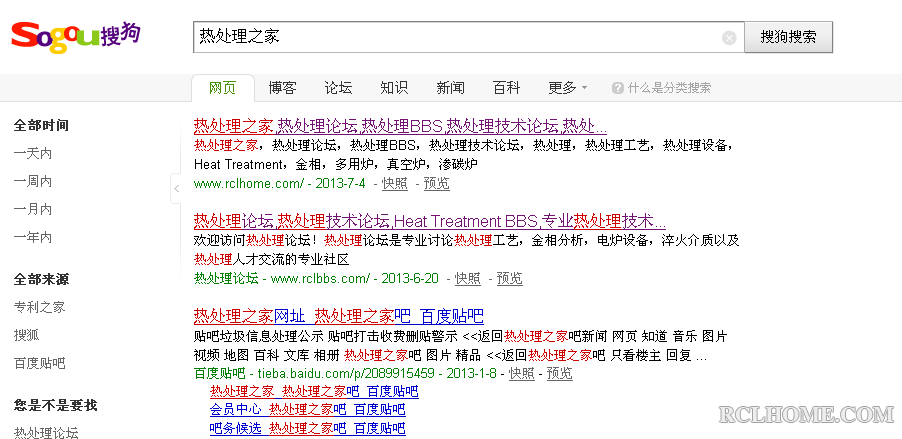Filter results to 一天内
The width and height of the screenshot is (902, 439).
tap(33, 154)
